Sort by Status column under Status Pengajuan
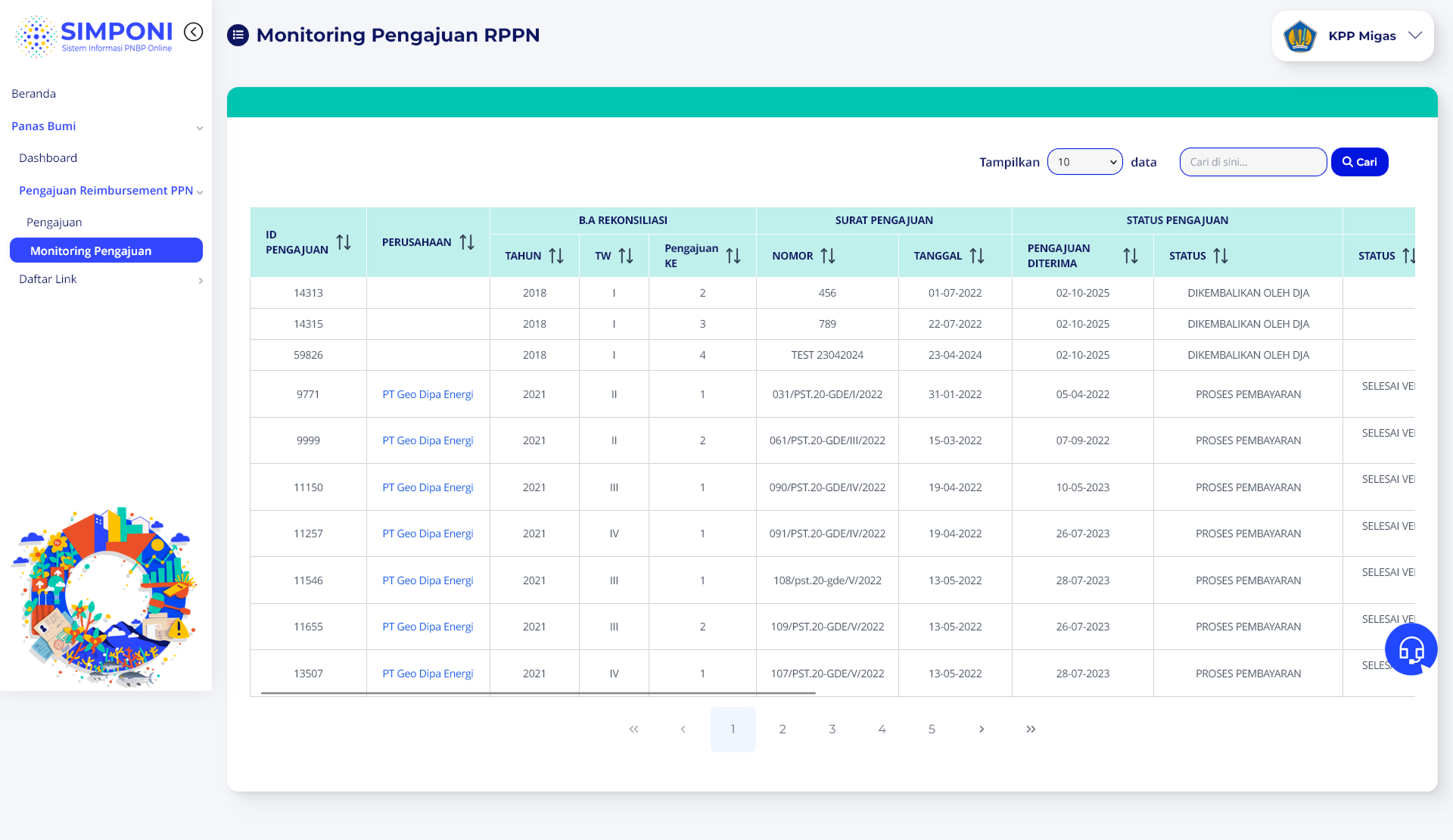The width and height of the screenshot is (1453, 840). [x=1221, y=256]
